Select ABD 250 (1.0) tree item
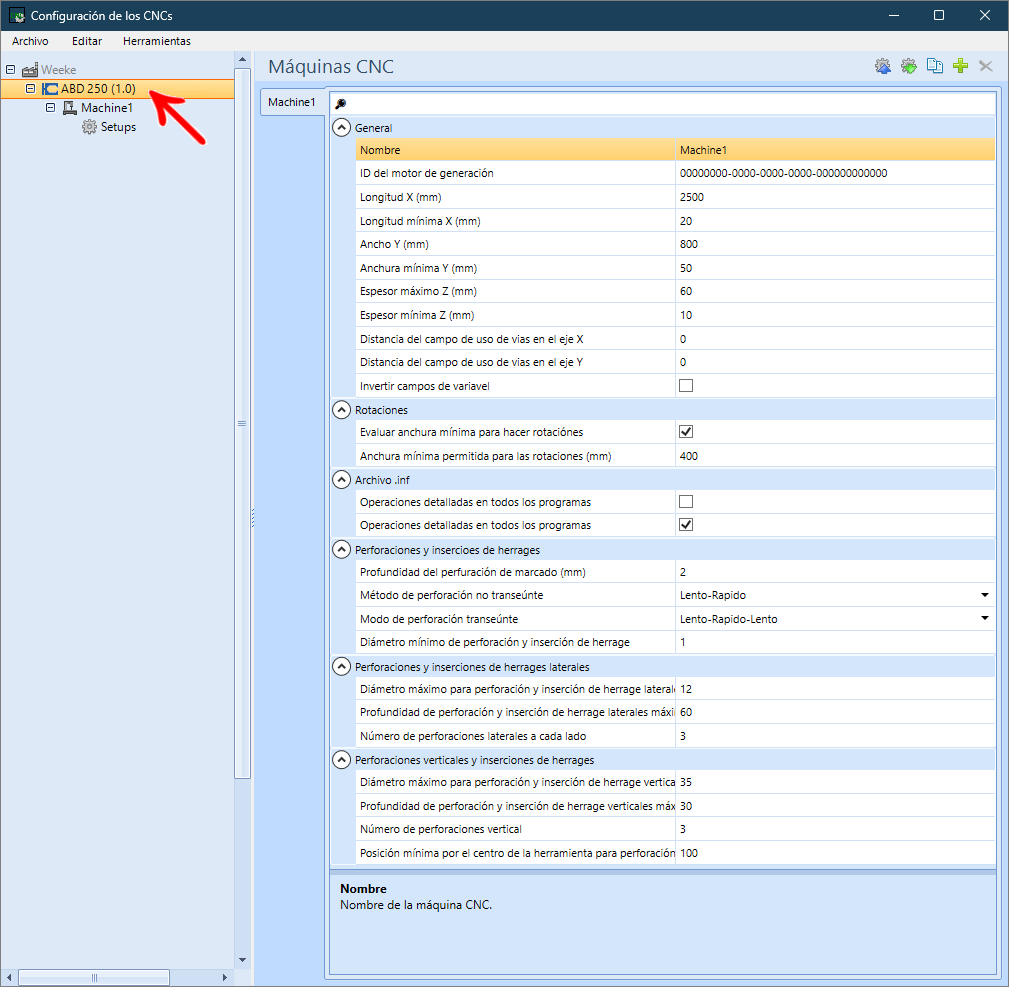Image resolution: width=1009 pixels, height=987 pixels. coord(98,89)
